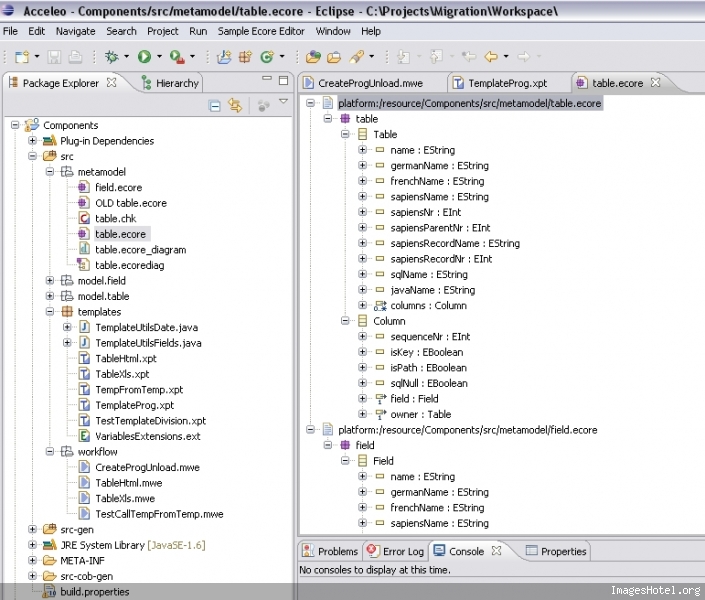Select OLD table.ecore file

coord(131,203)
